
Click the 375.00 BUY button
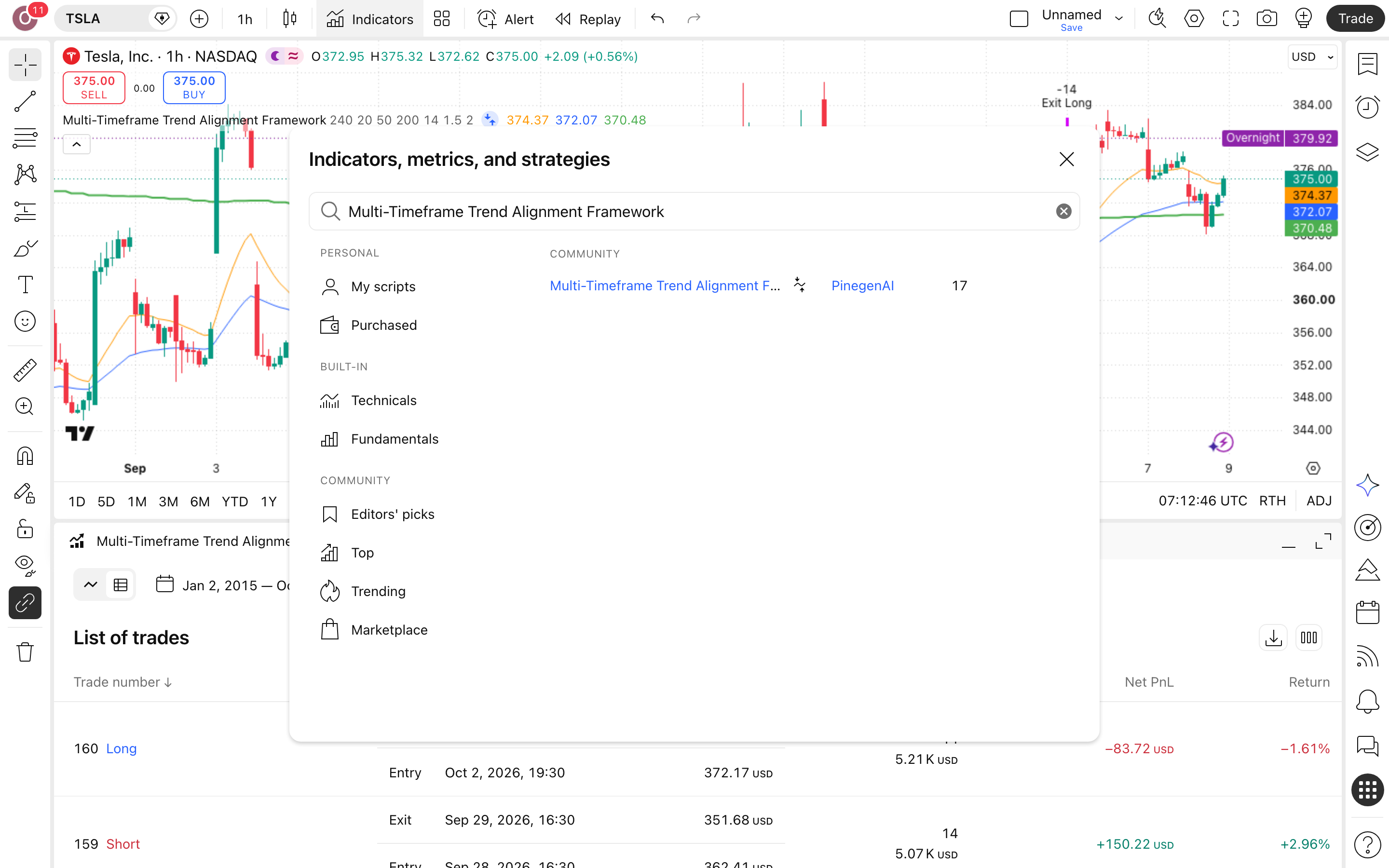coord(194,87)
